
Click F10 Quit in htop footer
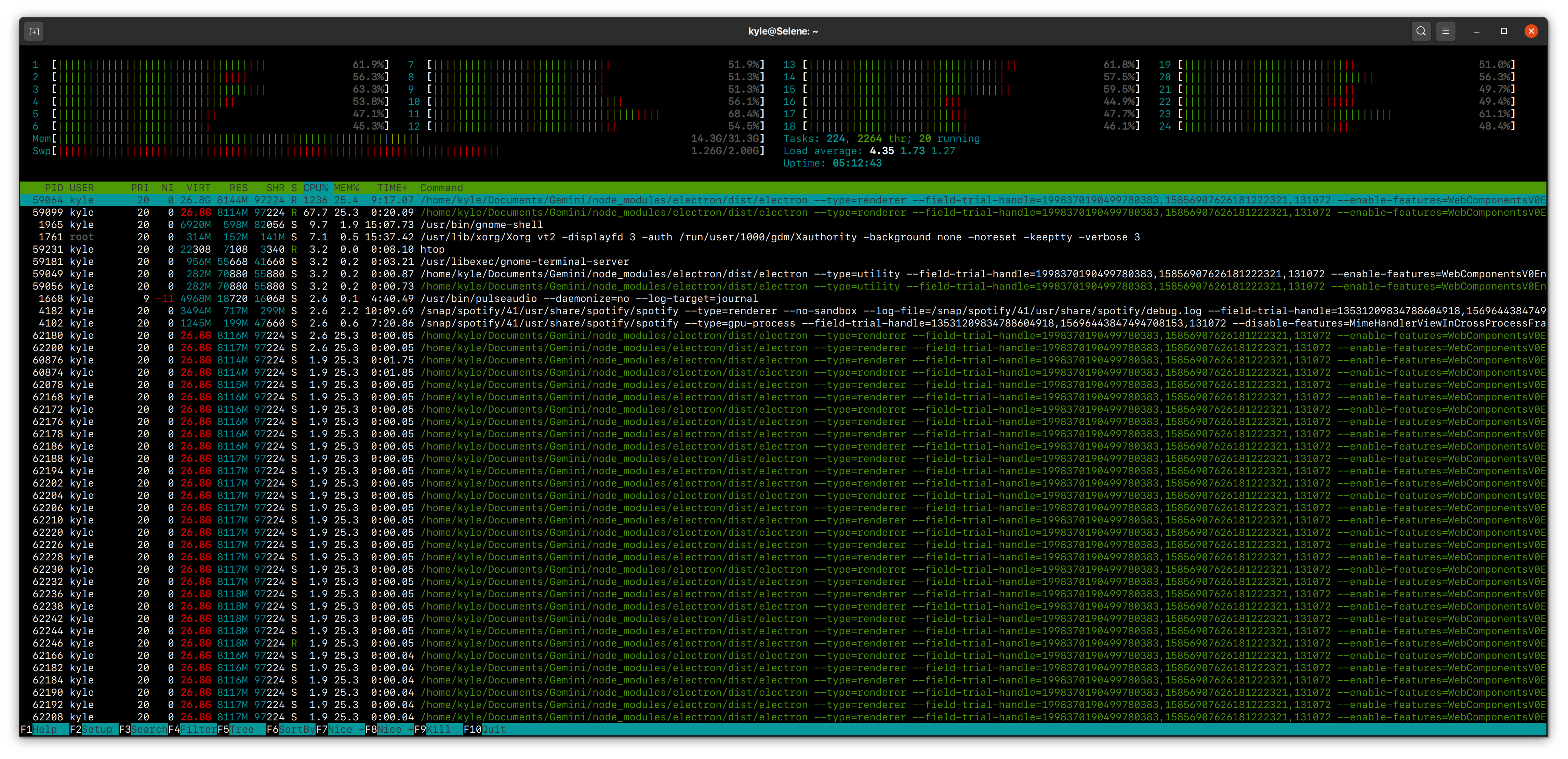[x=485, y=729]
